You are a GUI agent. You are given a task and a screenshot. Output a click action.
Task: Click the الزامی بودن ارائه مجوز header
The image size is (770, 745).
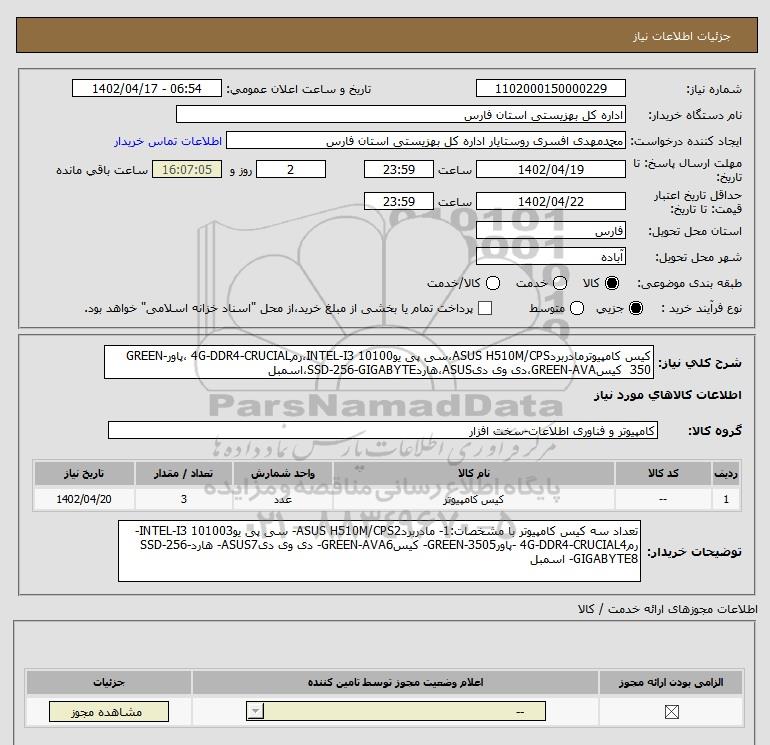(x=671, y=683)
